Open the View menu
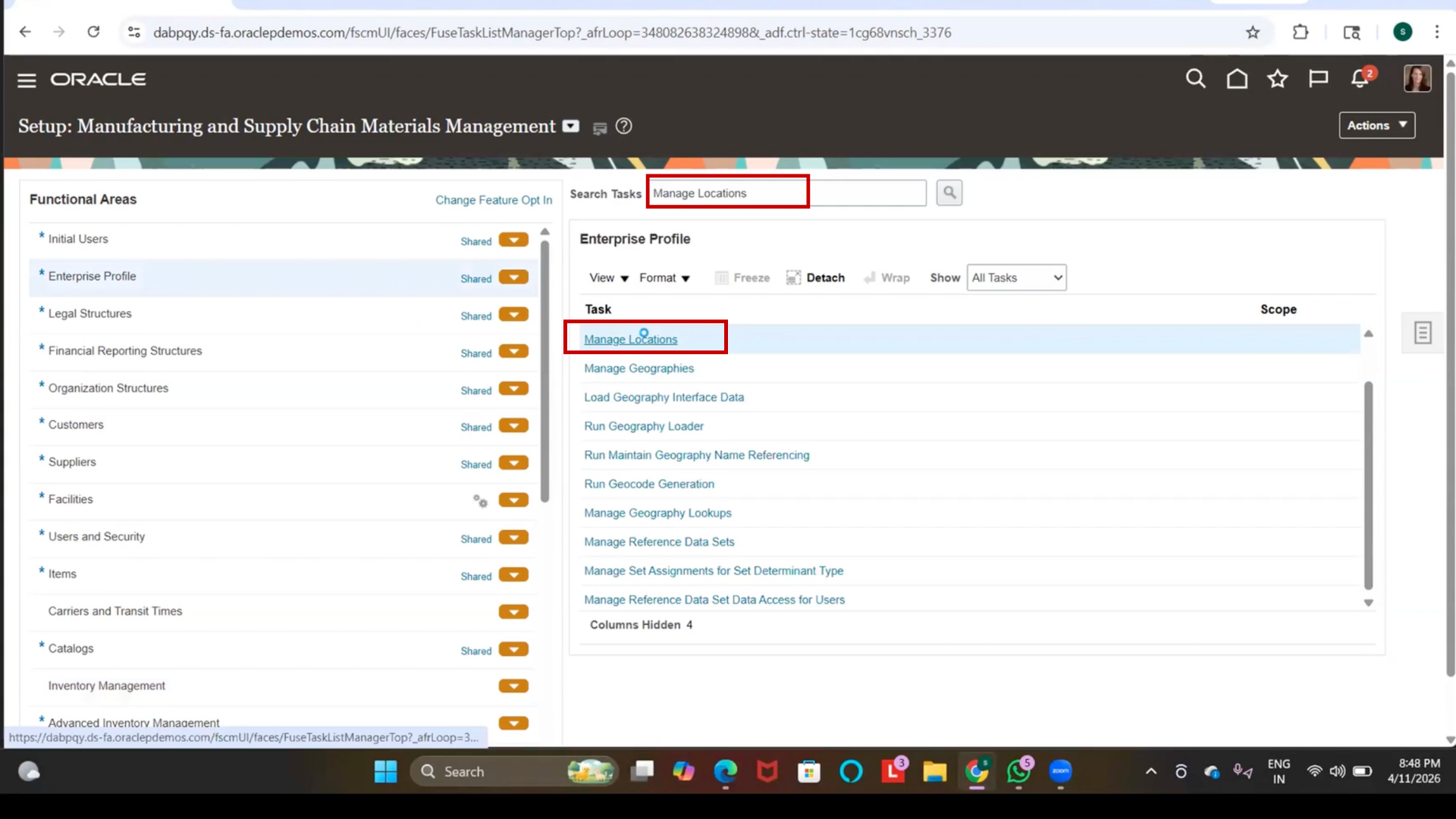This screenshot has height=819, width=1456. [x=609, y=278]
